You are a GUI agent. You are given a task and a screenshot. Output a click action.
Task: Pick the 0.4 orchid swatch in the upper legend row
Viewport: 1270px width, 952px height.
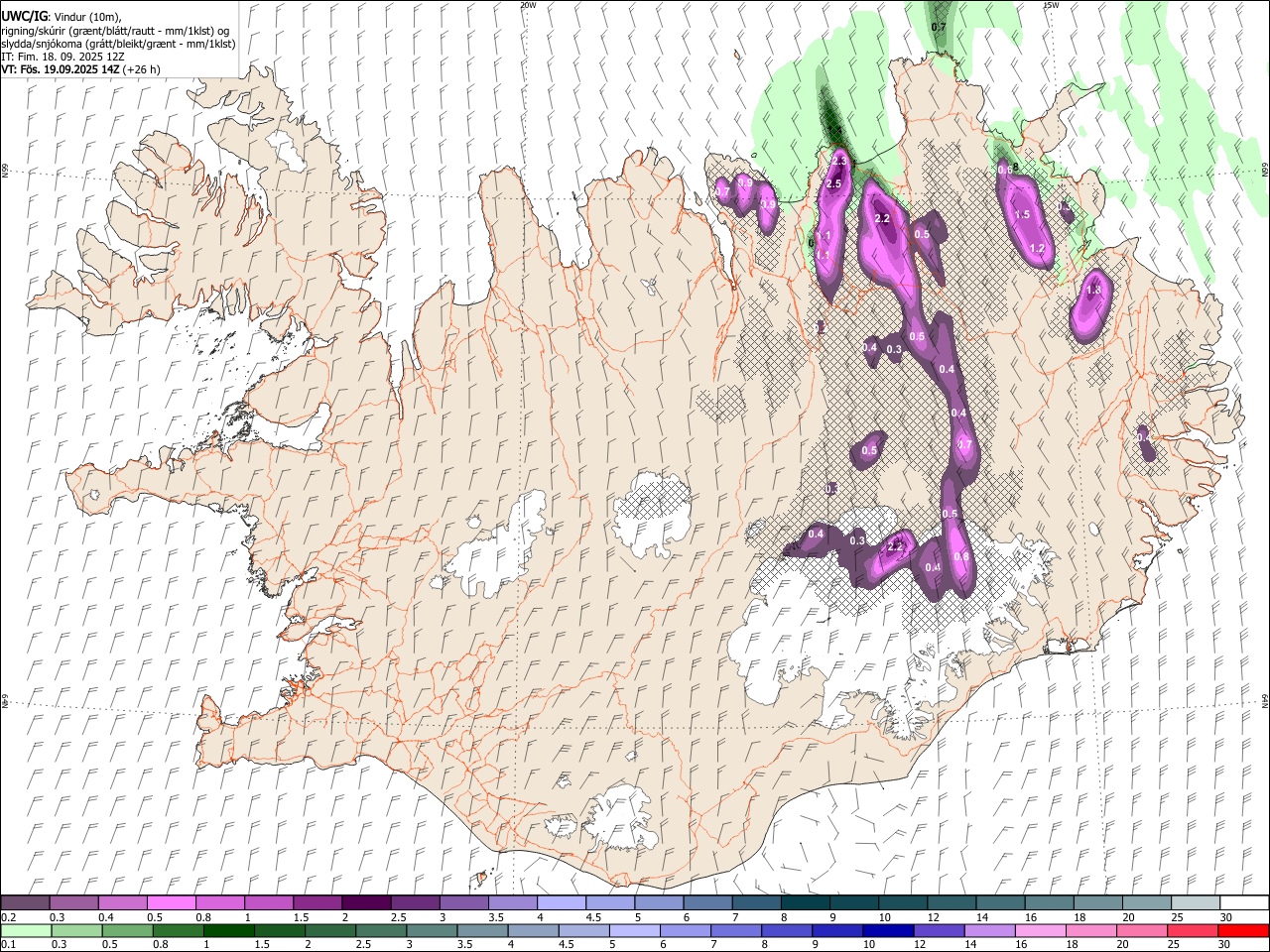tap(123, 903)
